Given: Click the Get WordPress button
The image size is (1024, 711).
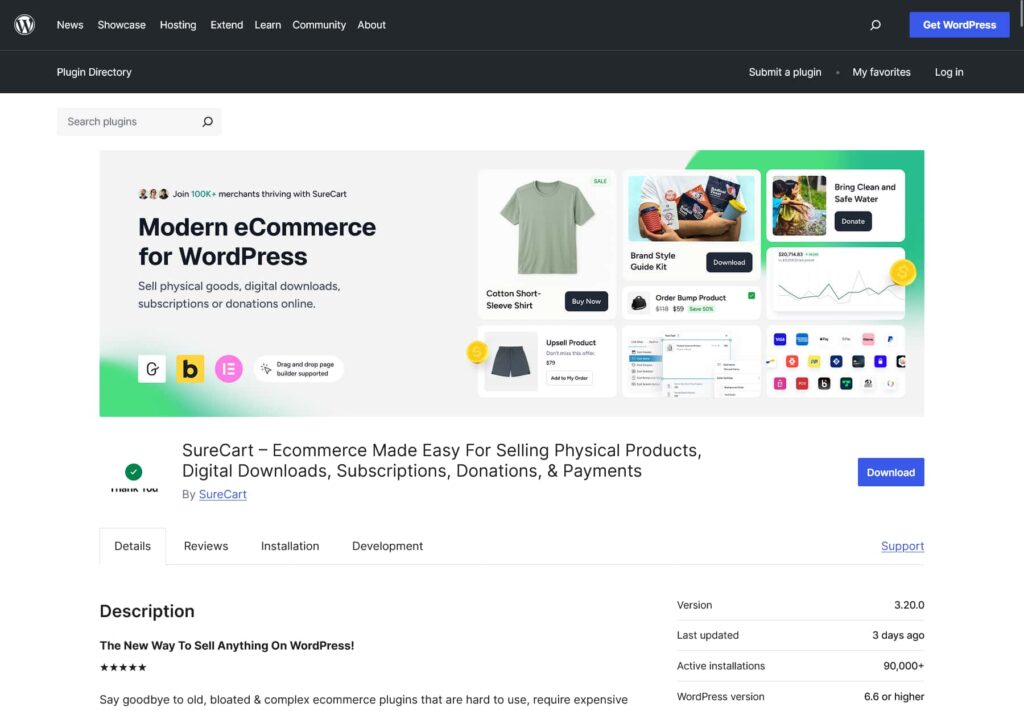Looking at the screenshot, I should click(x=958, y=25).
